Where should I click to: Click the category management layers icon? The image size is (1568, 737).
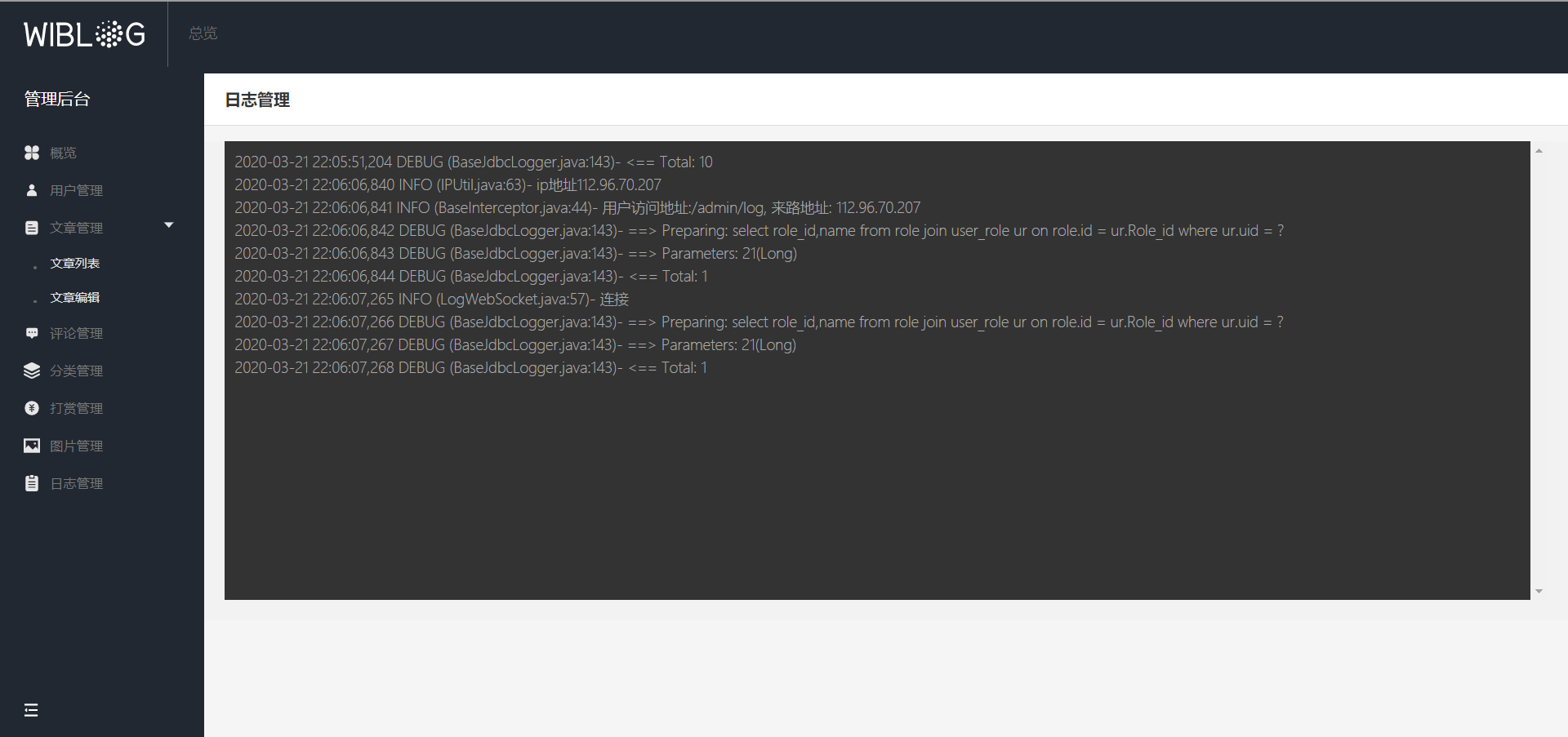[x=32, y=371]
